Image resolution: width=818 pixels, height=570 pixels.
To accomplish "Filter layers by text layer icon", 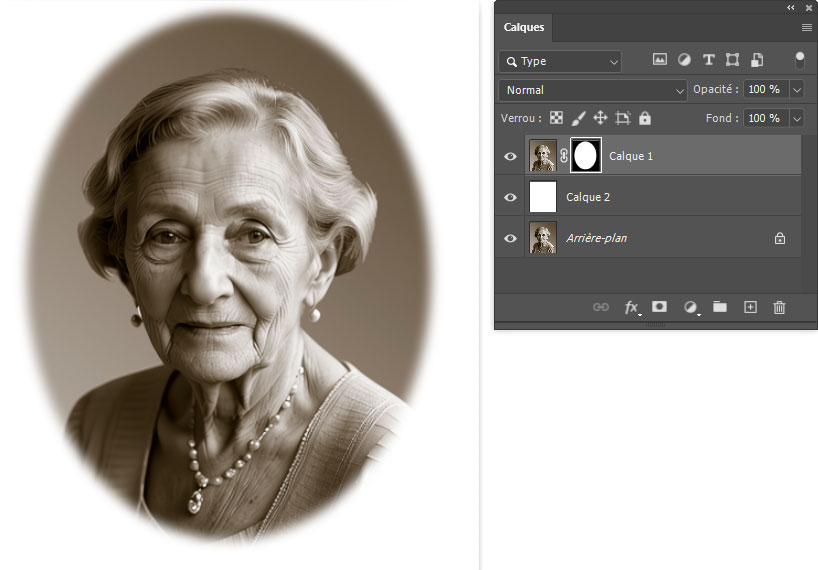I will (x=708, y=60).
